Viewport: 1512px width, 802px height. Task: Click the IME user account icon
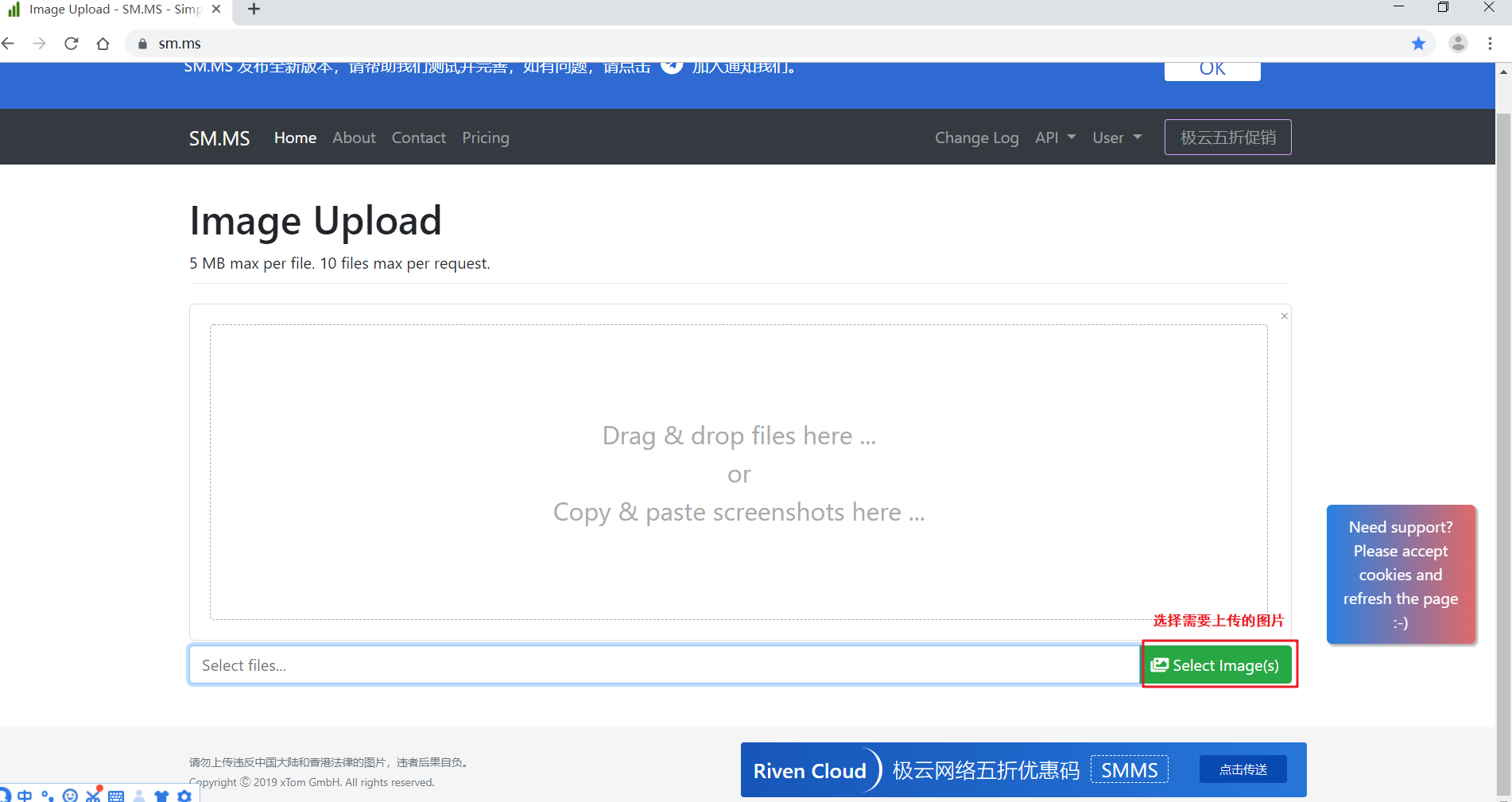pos(139,796)
